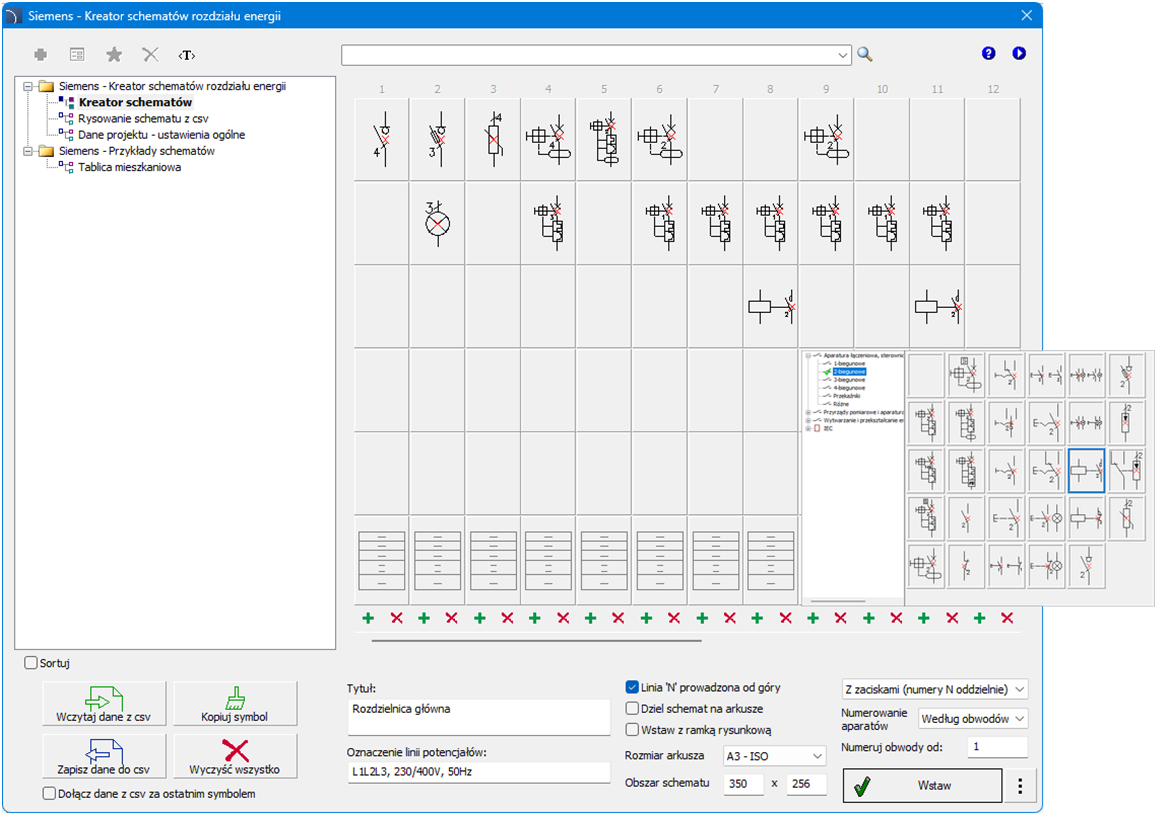Open Rozmiar arkusza A3 - ISO dropdown
The image size is (1171, 818).
pos(774,755)
